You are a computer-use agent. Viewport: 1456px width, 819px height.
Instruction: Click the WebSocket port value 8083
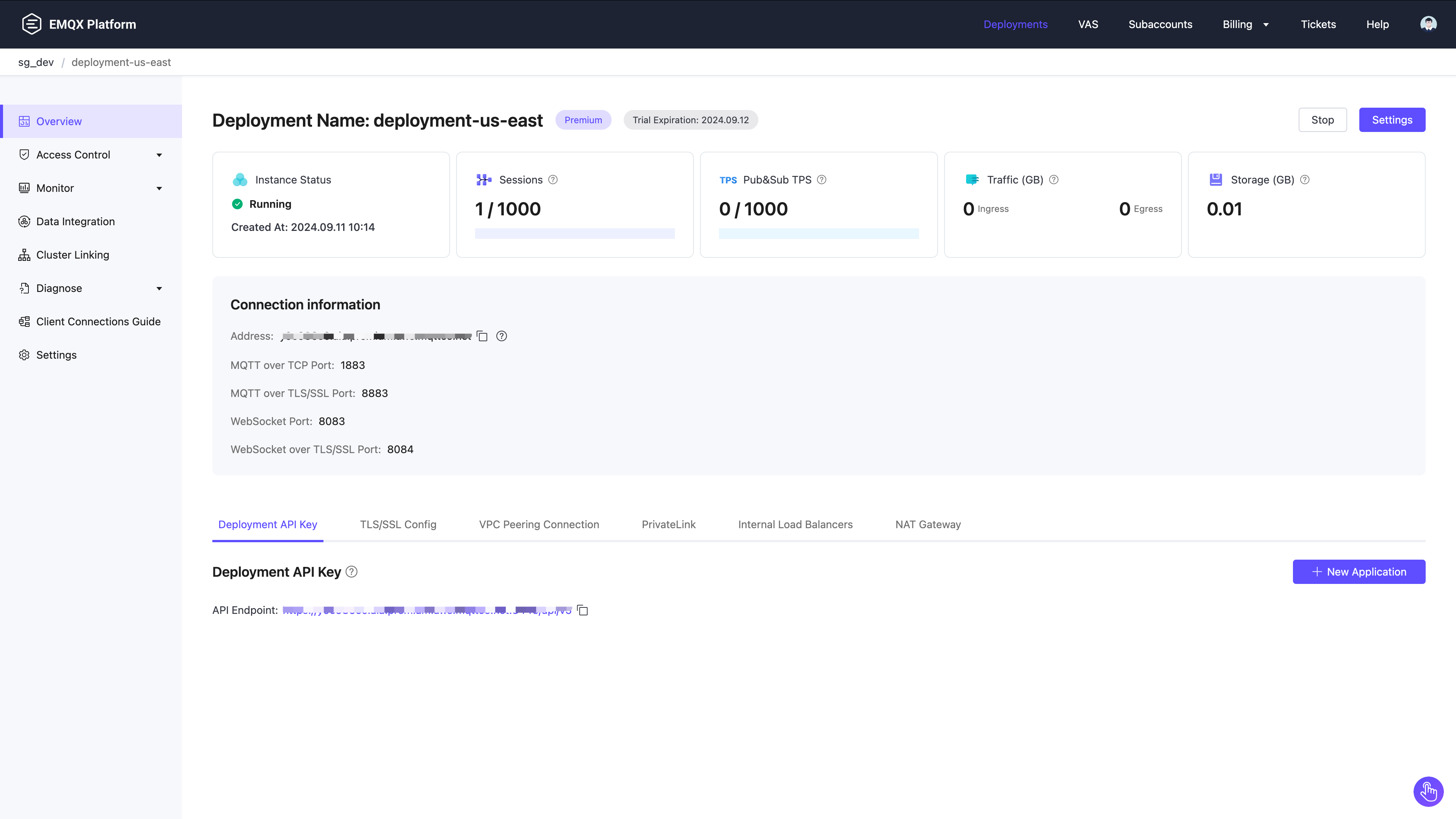click(x=332, y=422)
